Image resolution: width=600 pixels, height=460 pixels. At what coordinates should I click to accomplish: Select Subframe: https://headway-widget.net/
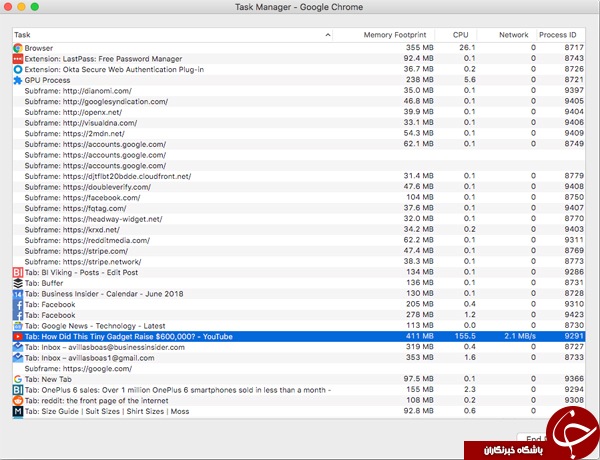298,219
